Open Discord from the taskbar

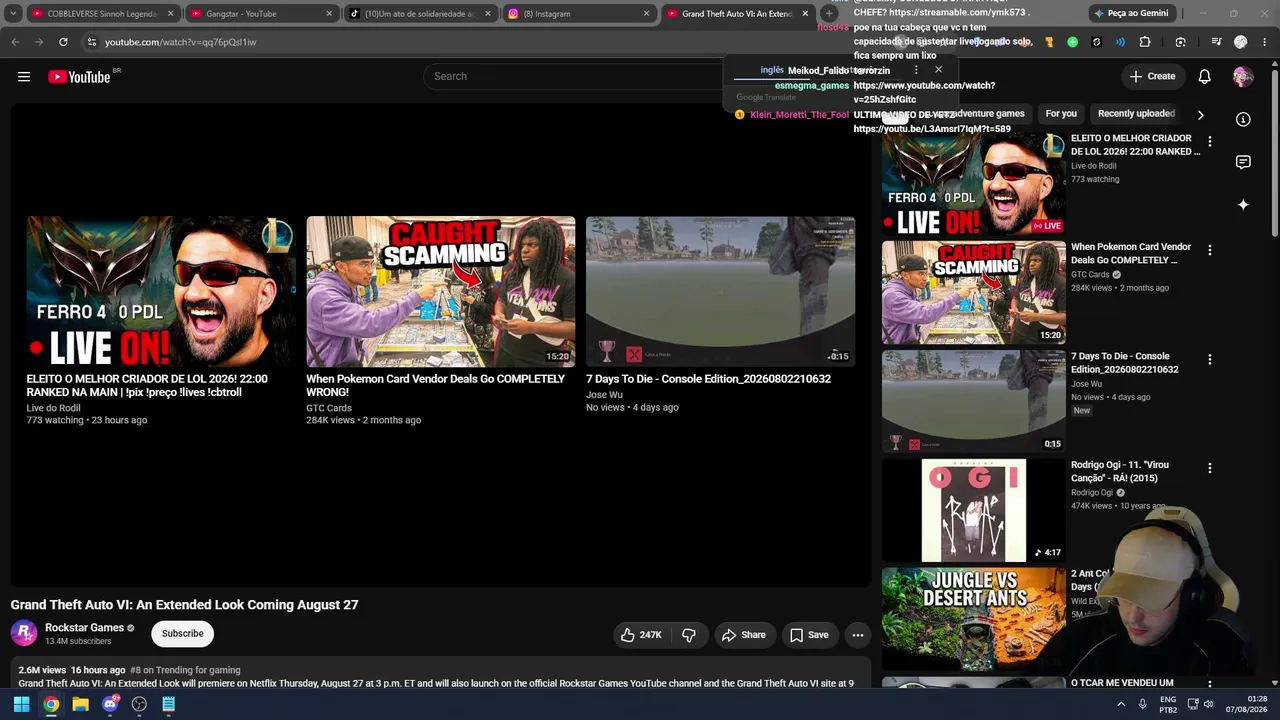tap(110, 704)
